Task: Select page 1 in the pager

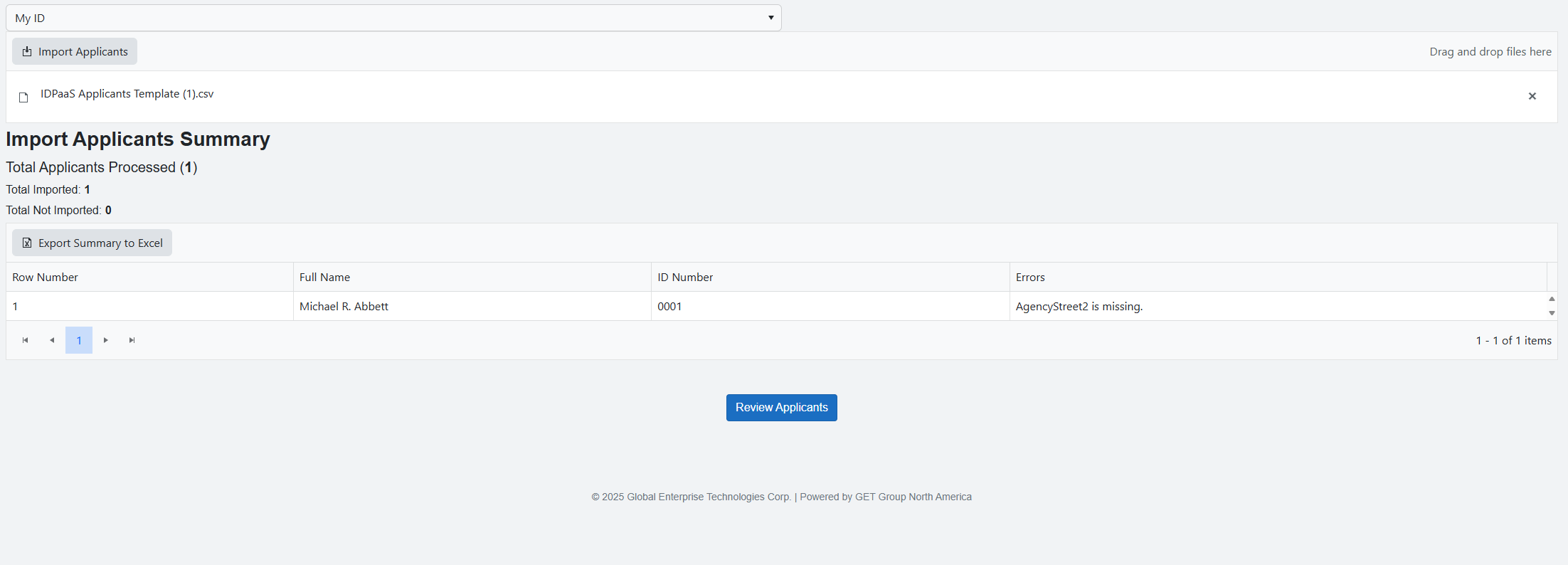Action: (79, 340)
